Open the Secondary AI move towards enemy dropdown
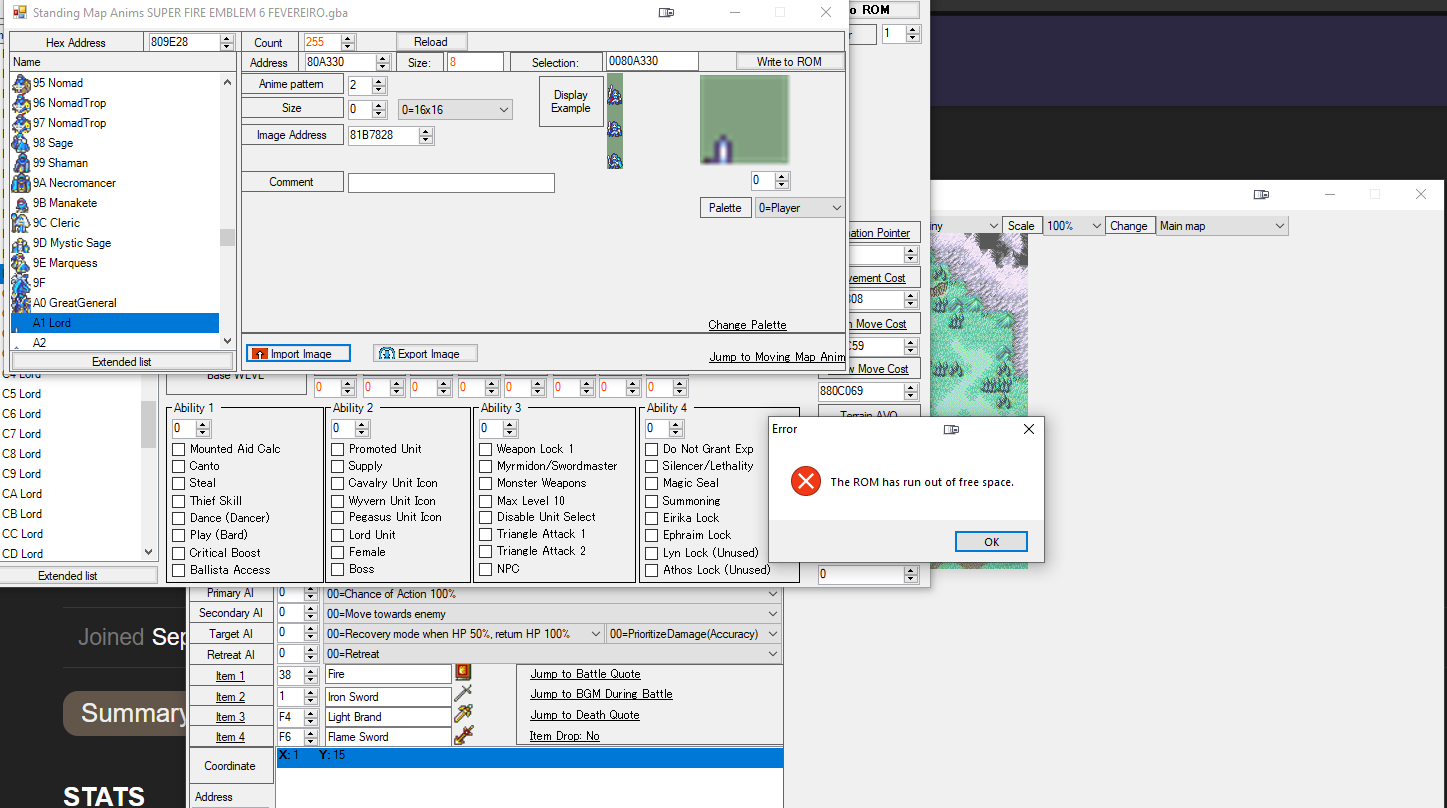 pyautogui.click(x=552, y=614)
